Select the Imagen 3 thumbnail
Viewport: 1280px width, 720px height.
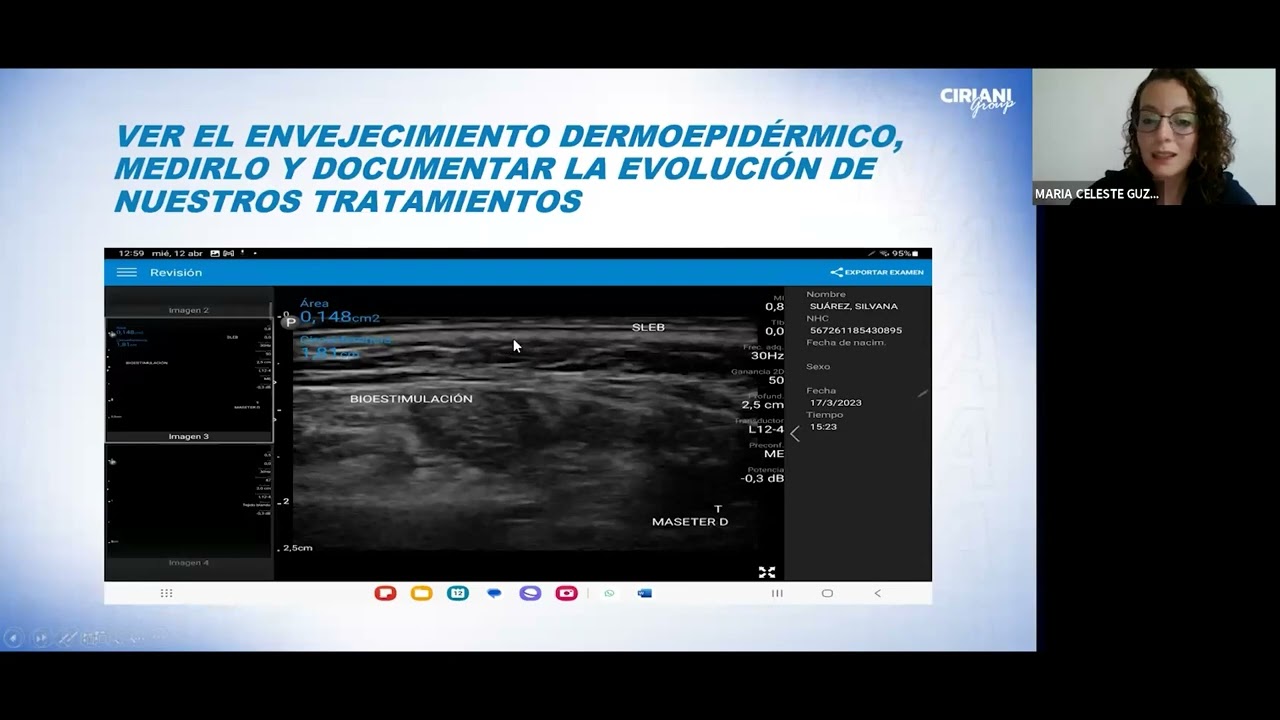pyautogui.click(x=189, y=380)
